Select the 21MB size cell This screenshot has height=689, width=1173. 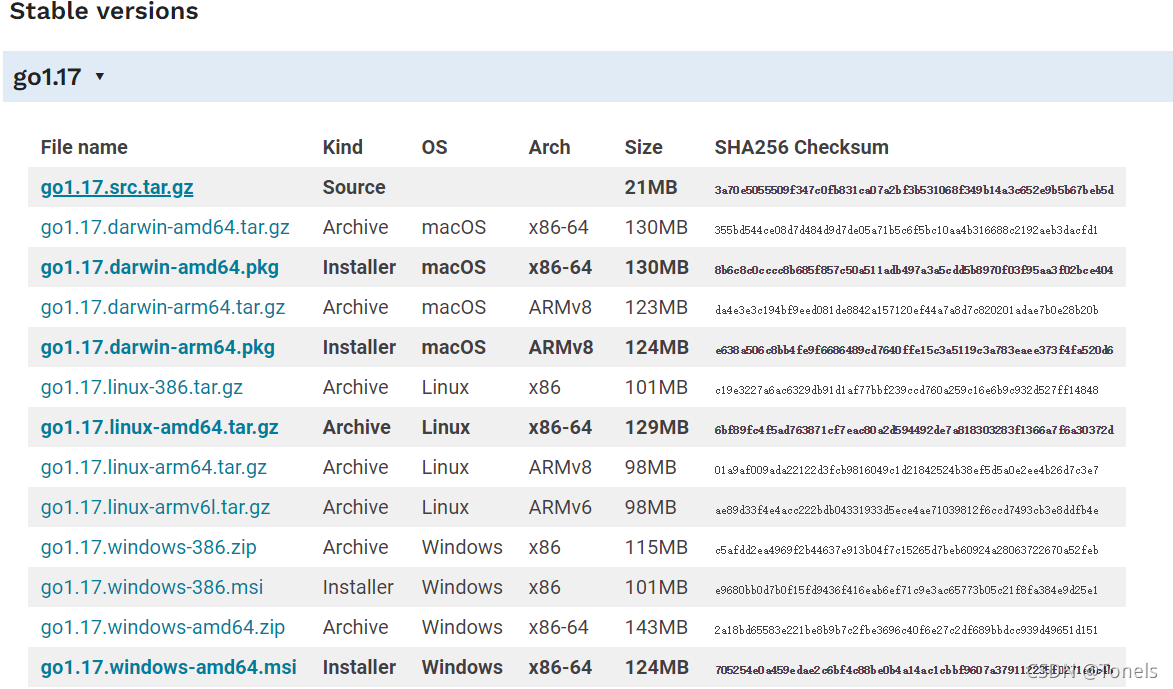(651, 187)
